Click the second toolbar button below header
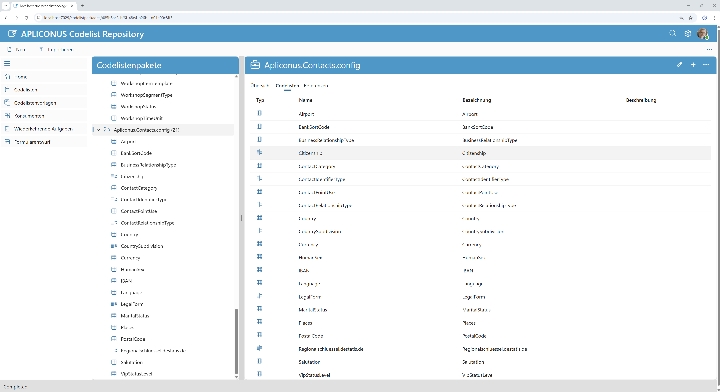 coord(56,49)
